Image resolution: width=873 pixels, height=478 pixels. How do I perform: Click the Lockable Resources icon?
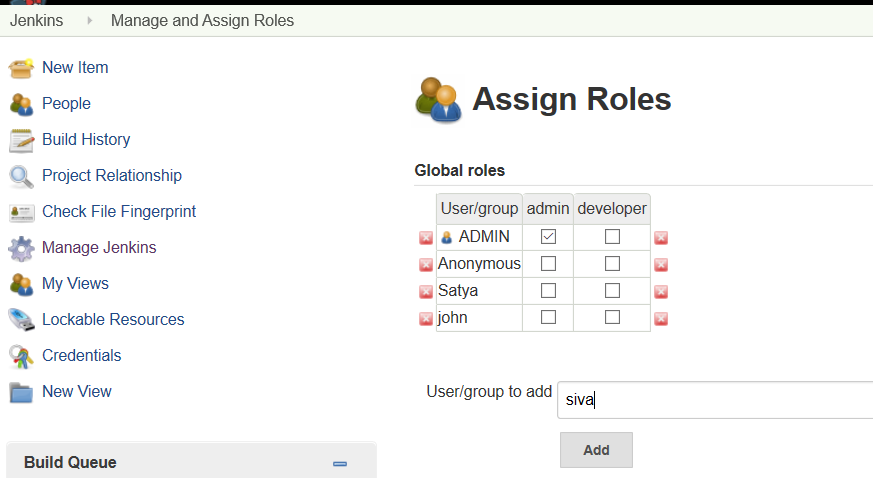[21, 320]
